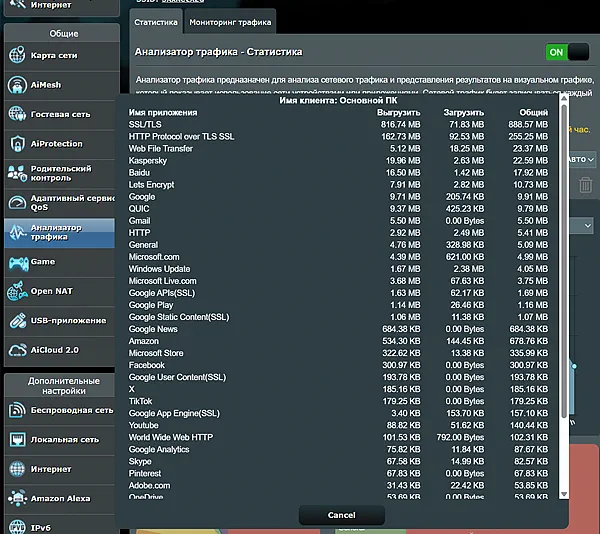Image resolution: width=600 pixels, height=534 pixels.
Task: Open the USB-приложение section icon
Action: click(x=19, y=321)
